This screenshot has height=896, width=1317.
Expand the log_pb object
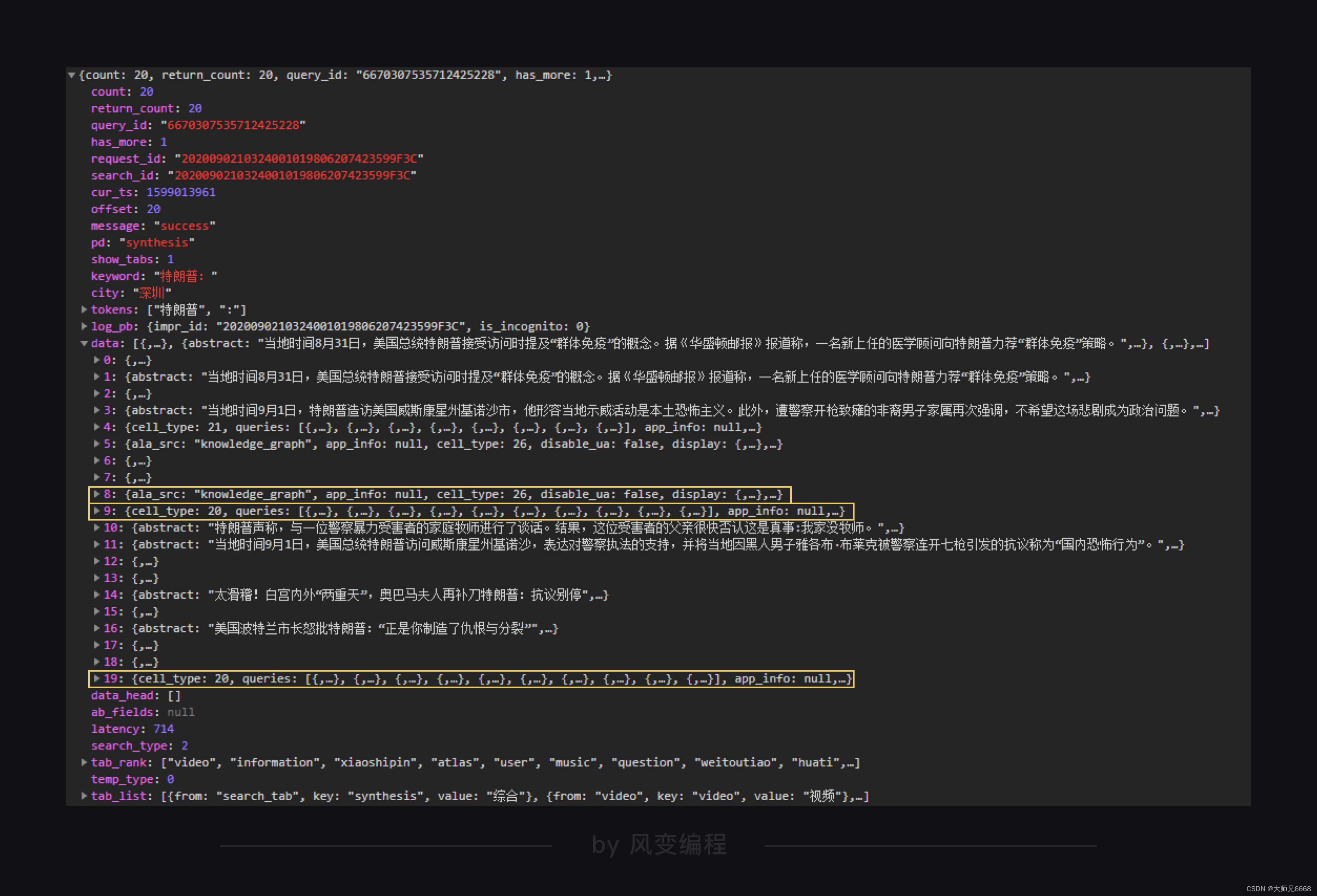coord(84,326)
